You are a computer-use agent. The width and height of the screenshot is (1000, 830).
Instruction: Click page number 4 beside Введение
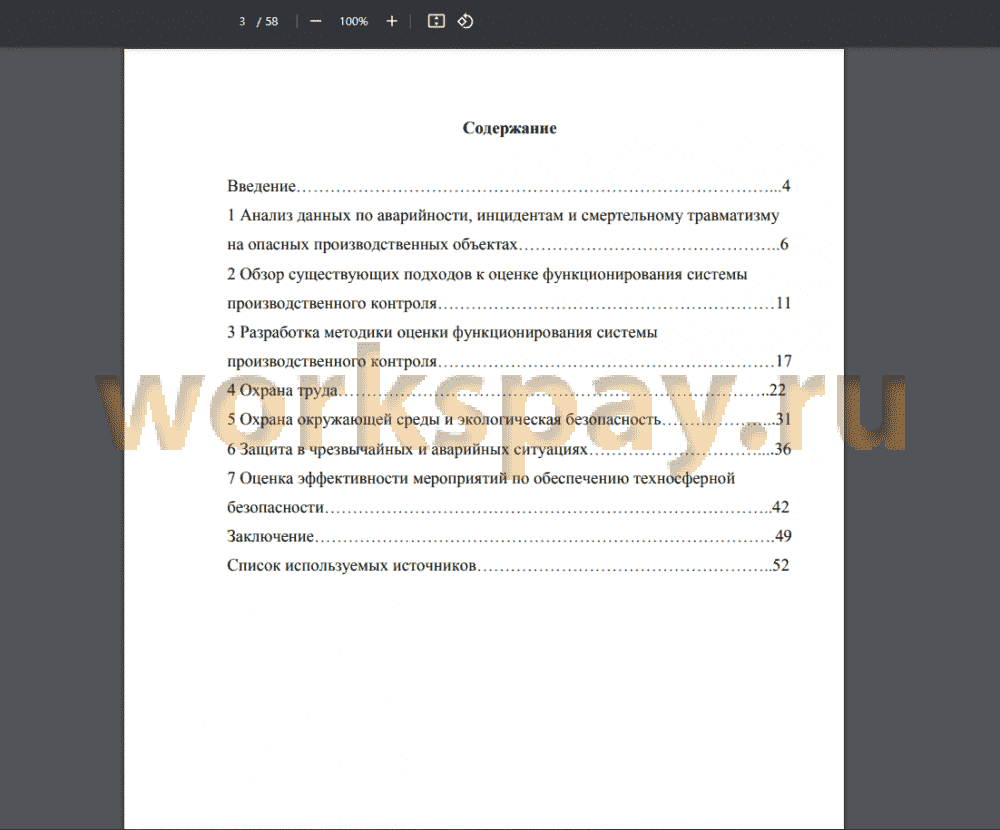coord(786,186)
